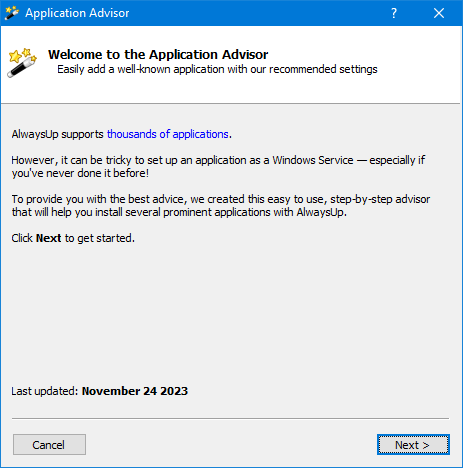
Task: Close the Application Advisor window
Action: click(439, 13)
